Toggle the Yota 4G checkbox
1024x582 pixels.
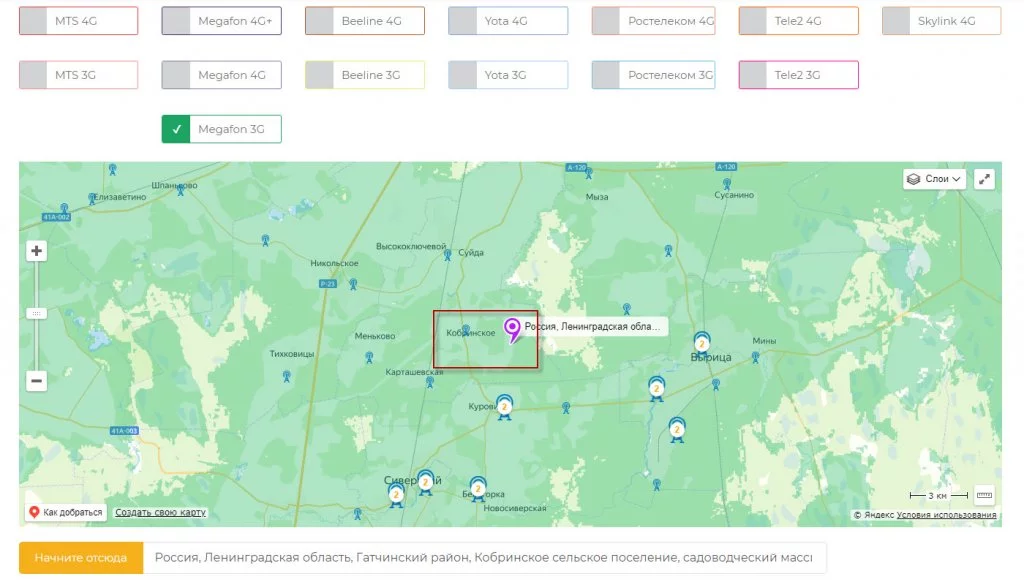pyautogui.click(x=462, y=21)
